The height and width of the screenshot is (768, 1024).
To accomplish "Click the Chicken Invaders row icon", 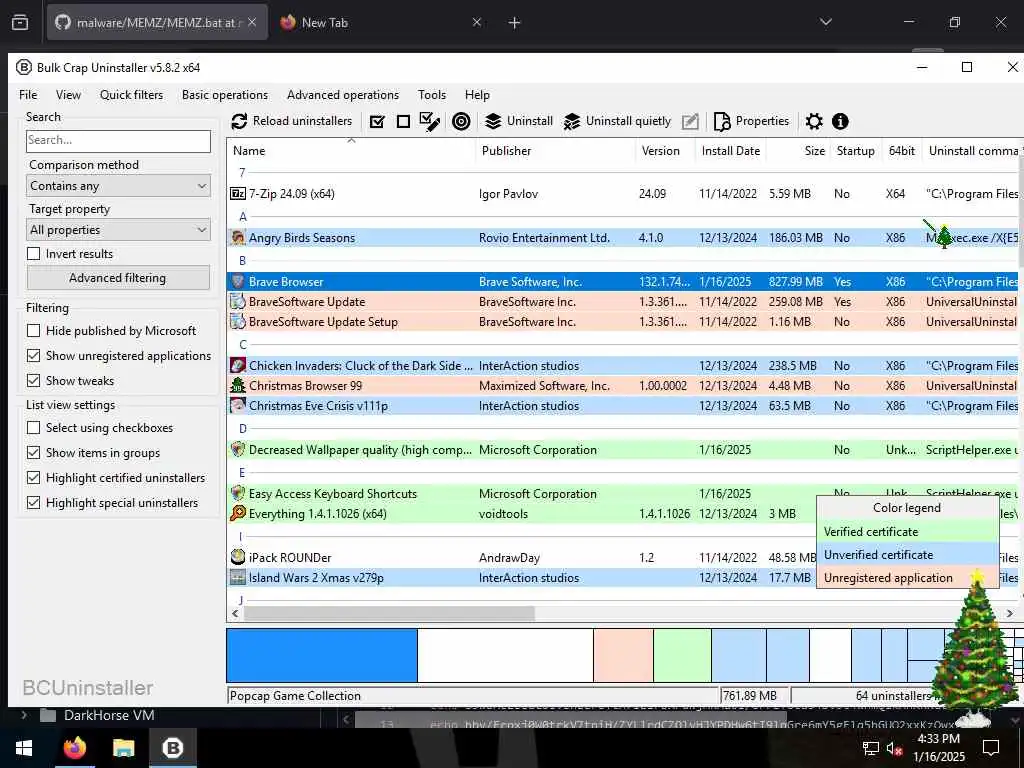I will (238, 366).
